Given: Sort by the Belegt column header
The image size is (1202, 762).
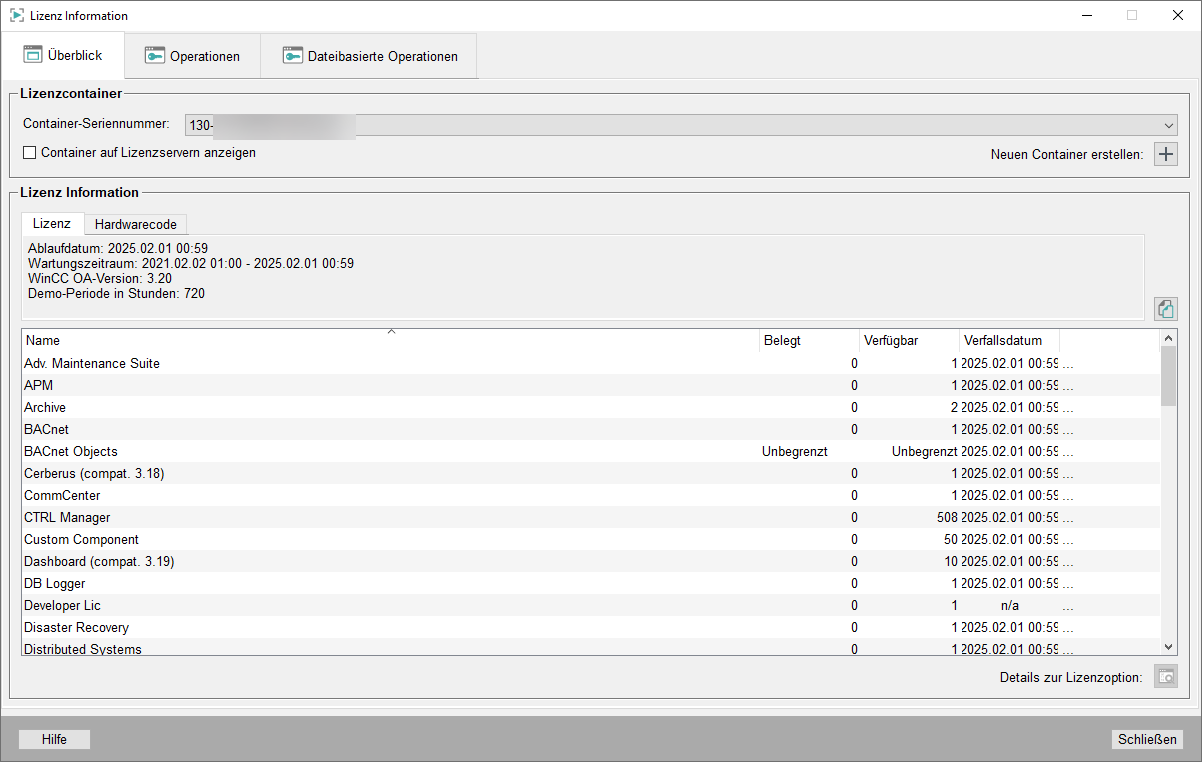Looking at the screenshot, I should tap(810, 340).
